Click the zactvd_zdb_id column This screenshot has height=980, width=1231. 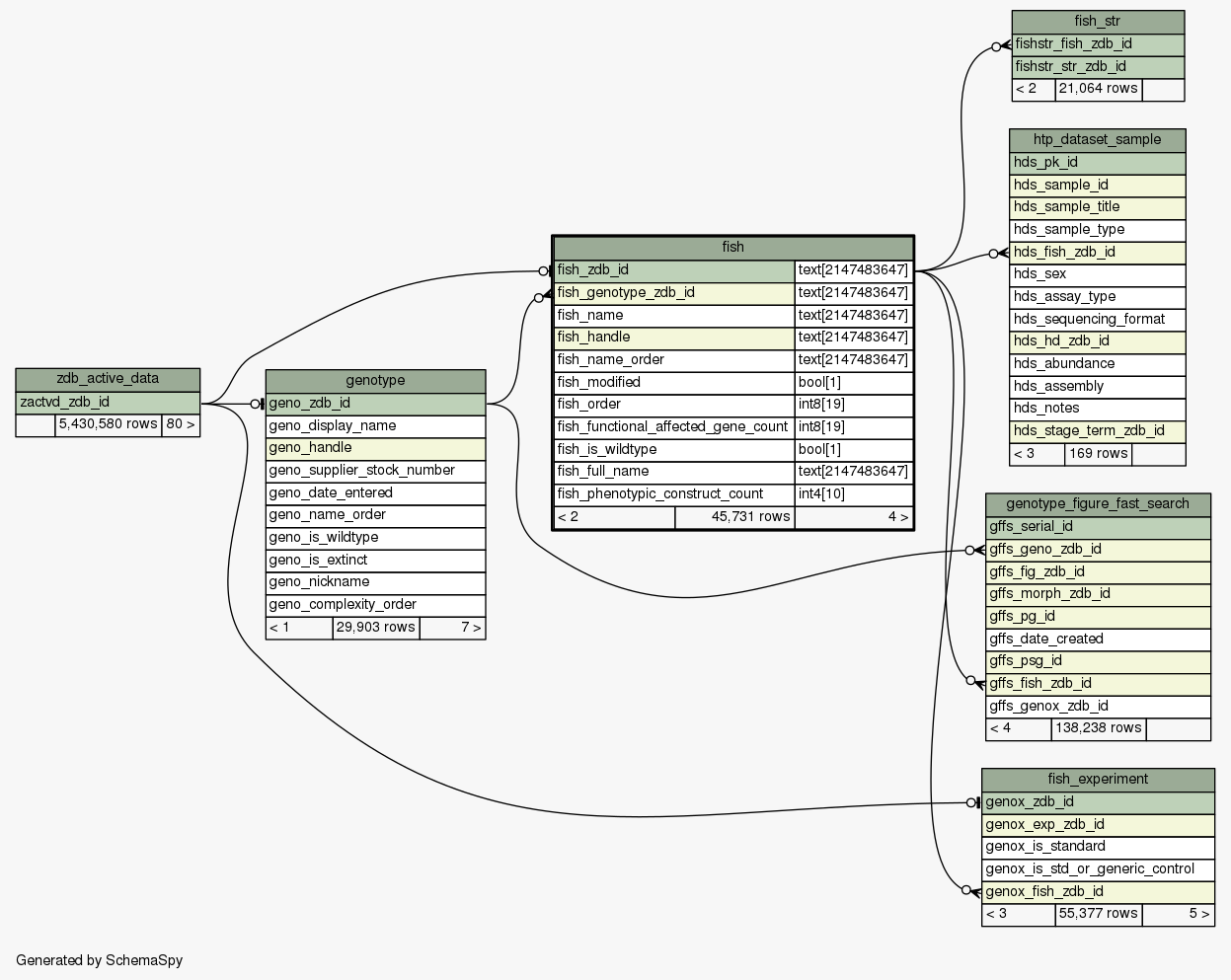108,403
